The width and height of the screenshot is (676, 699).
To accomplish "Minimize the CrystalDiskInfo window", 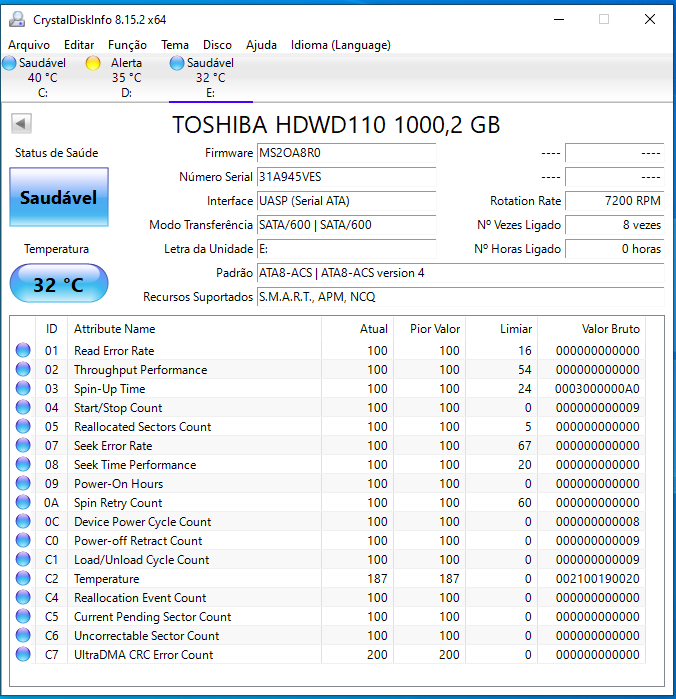I will tap(559, 19).
